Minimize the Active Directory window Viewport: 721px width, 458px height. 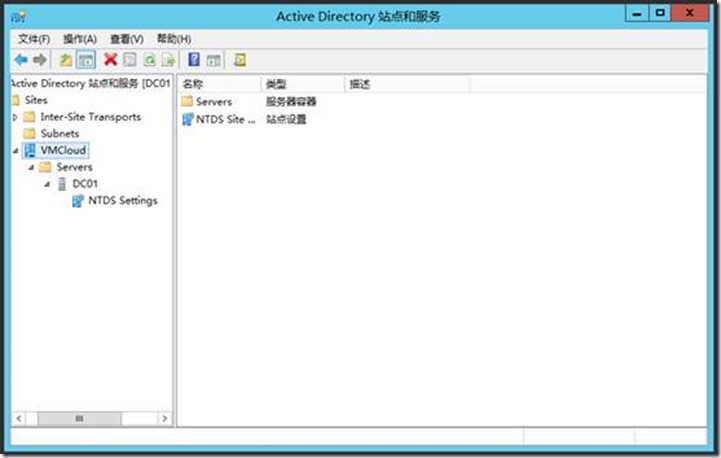tap(637, 13)
